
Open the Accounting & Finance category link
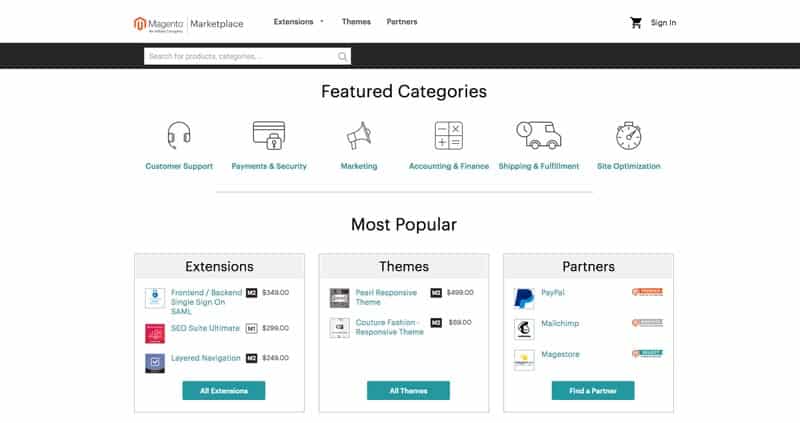click(449, 166)
